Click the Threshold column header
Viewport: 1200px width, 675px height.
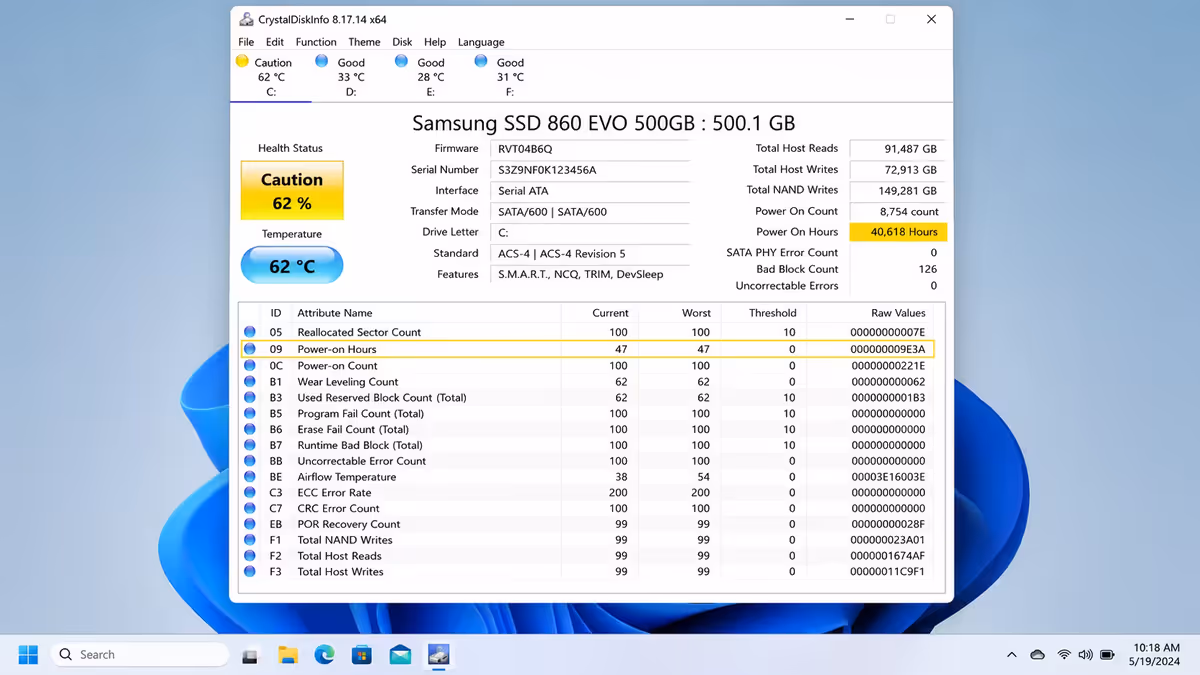click(x=772, y=313)
